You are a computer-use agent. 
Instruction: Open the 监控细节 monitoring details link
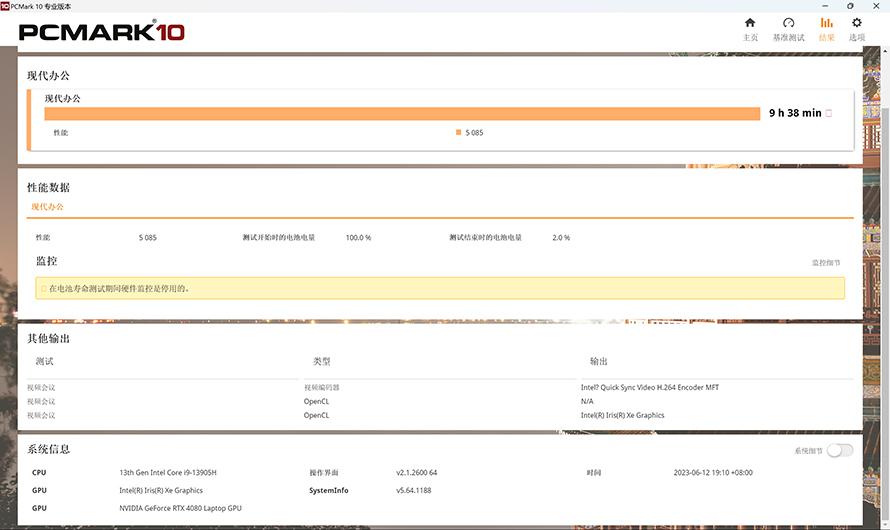coord(826,263)
